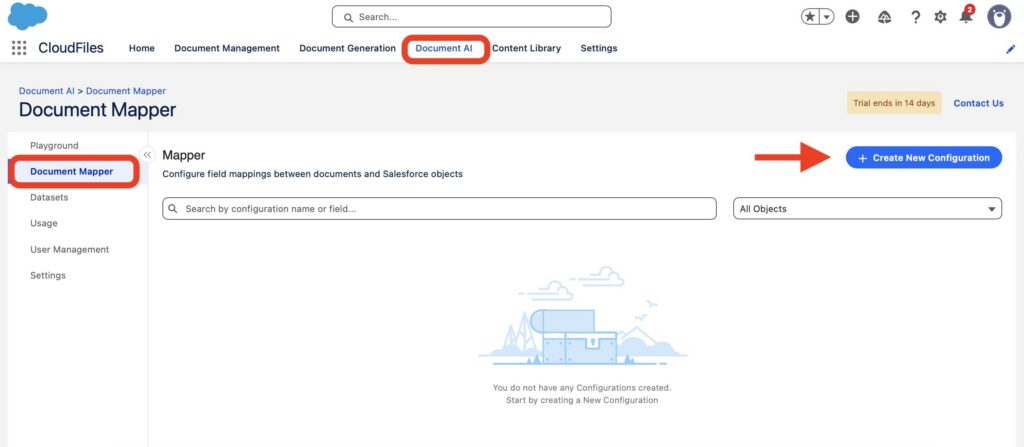Viewport: 1024px width, 447px height.
Task: Open Playground in the sidebar
Action: 54,146
